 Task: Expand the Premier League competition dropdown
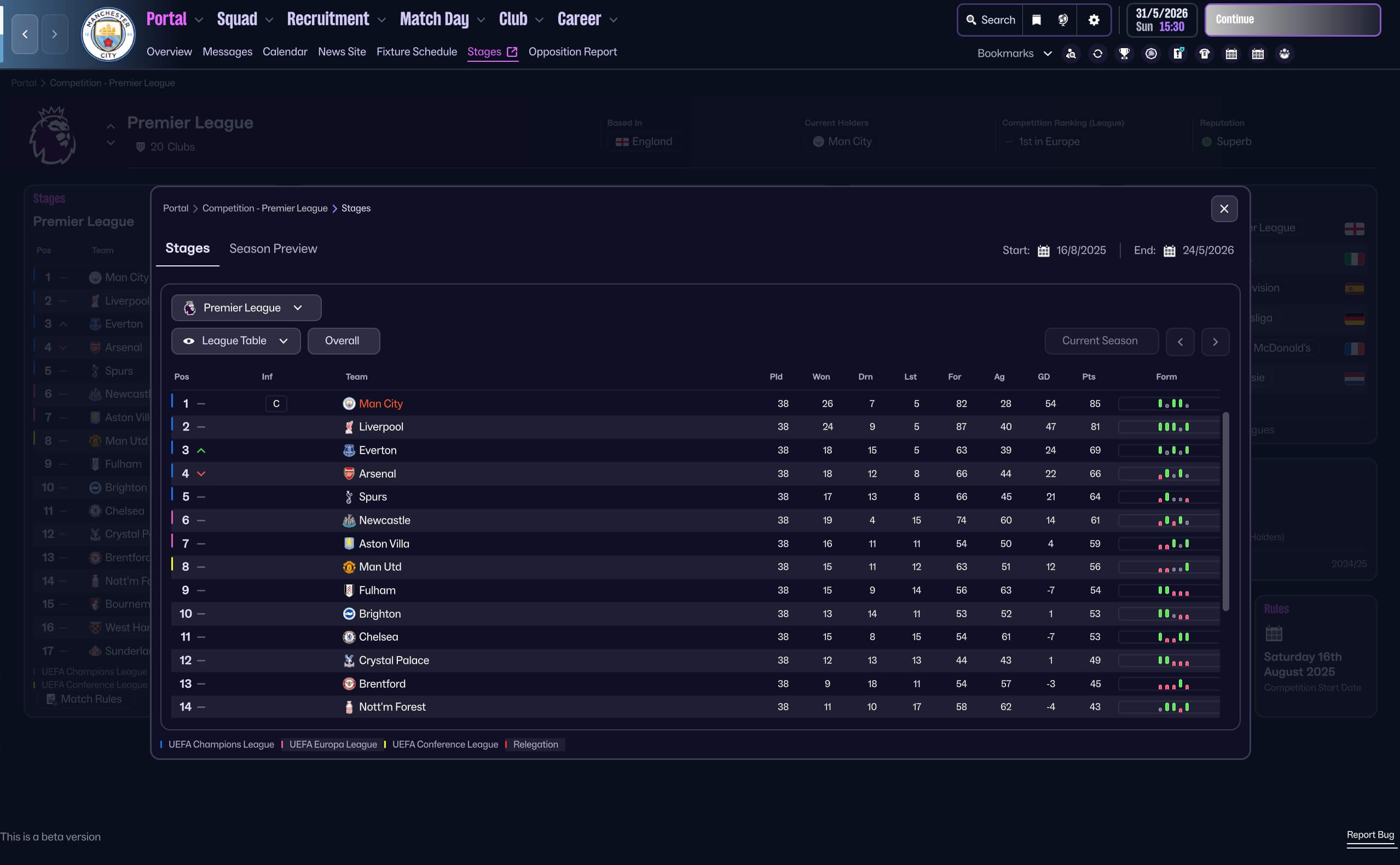[246, 308]
